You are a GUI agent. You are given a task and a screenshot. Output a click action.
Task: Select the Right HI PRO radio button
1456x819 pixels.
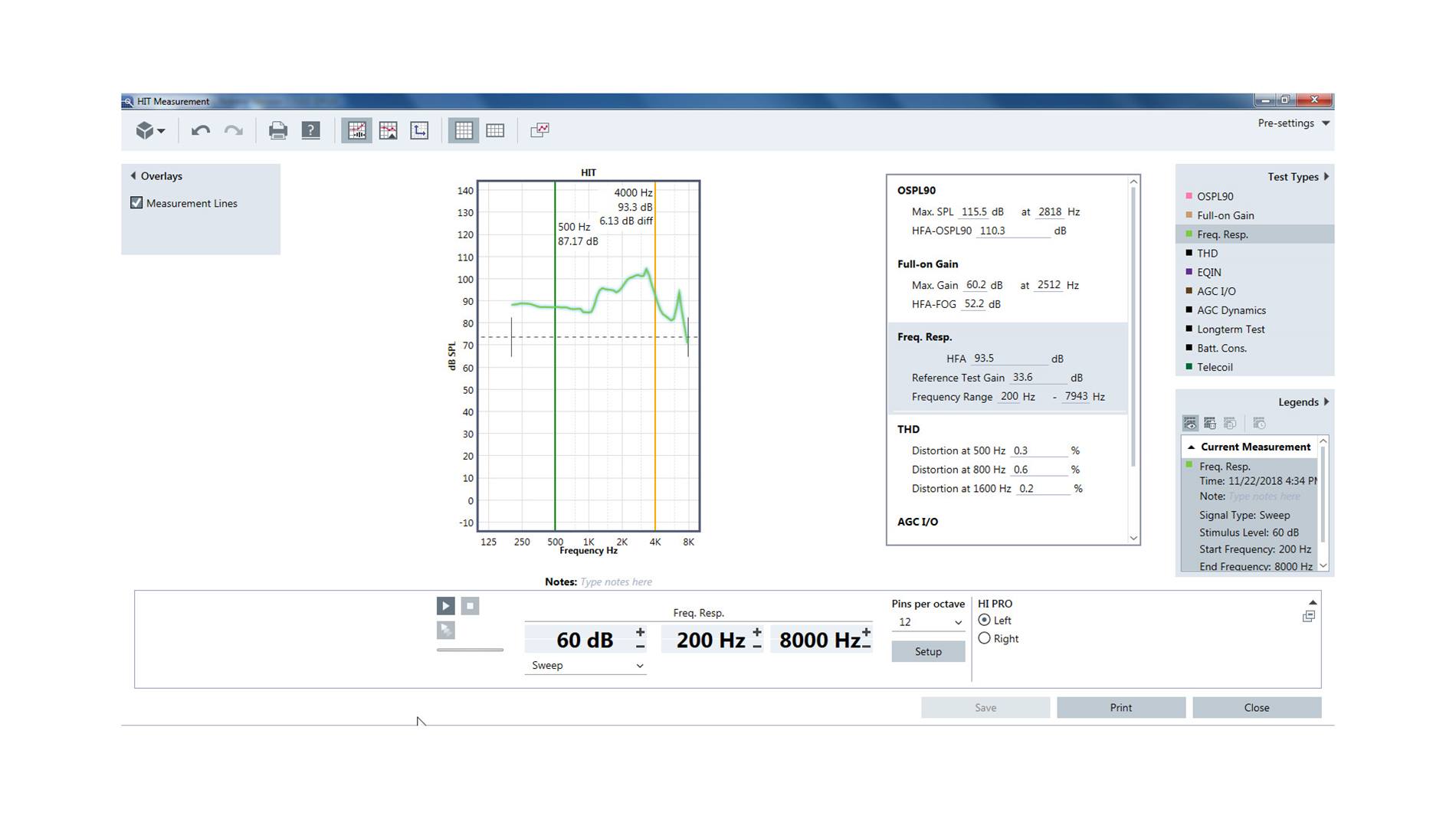pos(984,638)
